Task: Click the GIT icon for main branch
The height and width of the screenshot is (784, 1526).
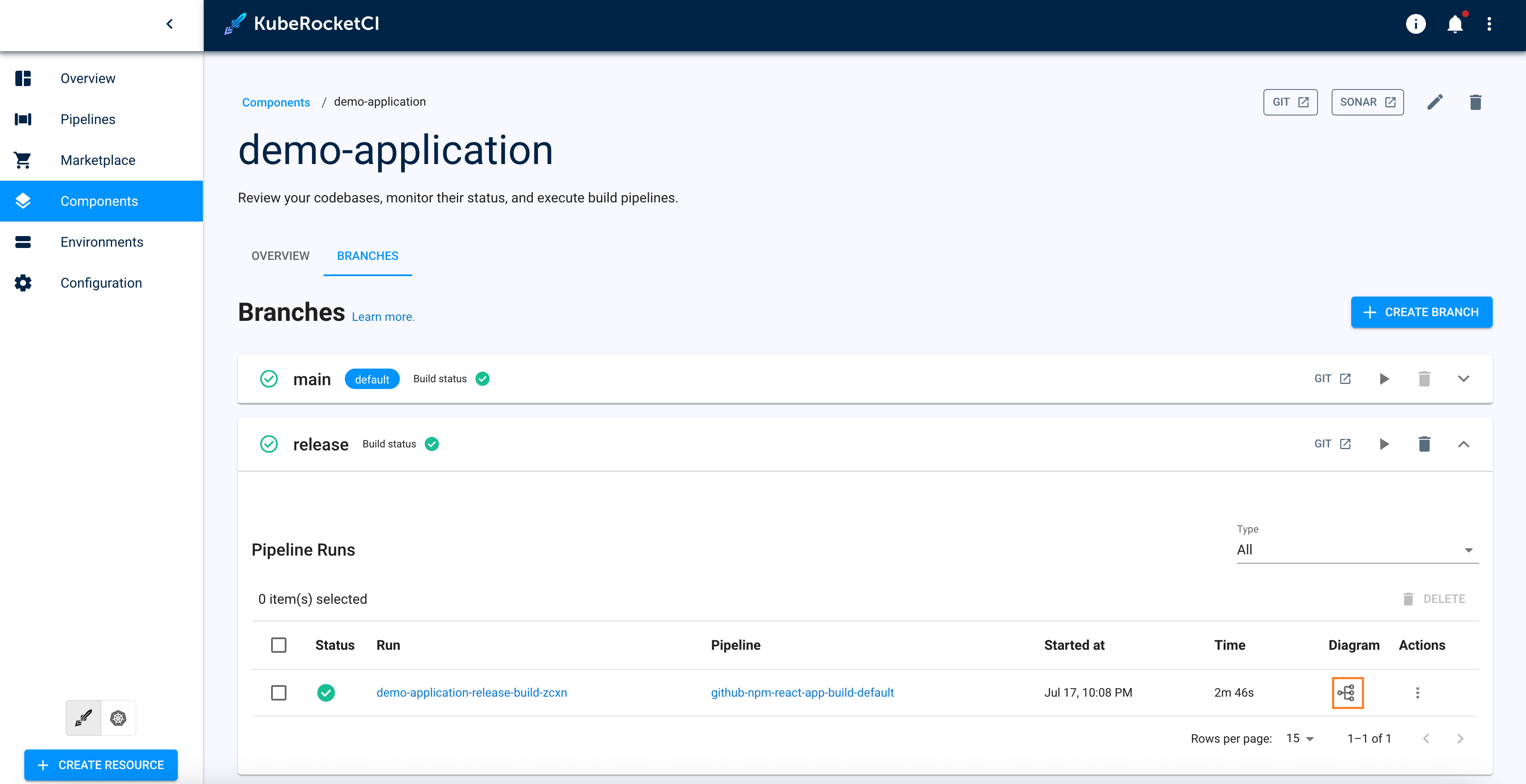Action: (1333, 378)
